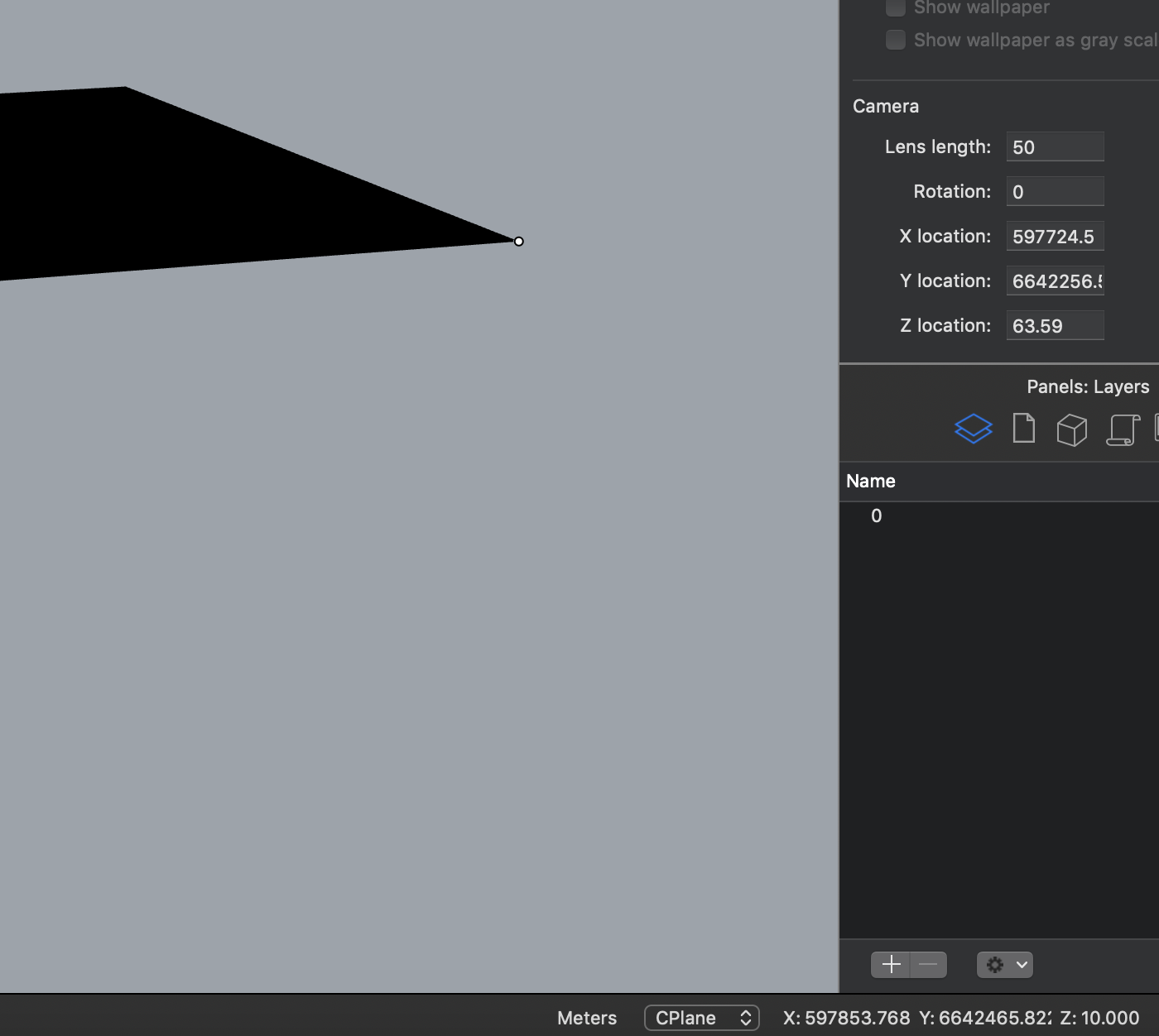Click the control point on the black surface
The width and height of the screenshot is (1159, 1036).
click(x=518, y=241)
